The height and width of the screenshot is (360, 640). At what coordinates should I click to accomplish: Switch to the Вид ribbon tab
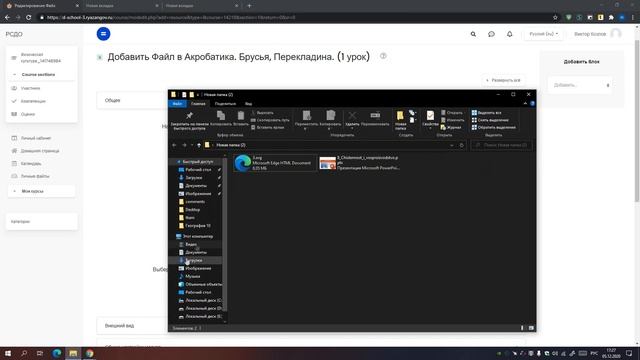coord(248,104)
